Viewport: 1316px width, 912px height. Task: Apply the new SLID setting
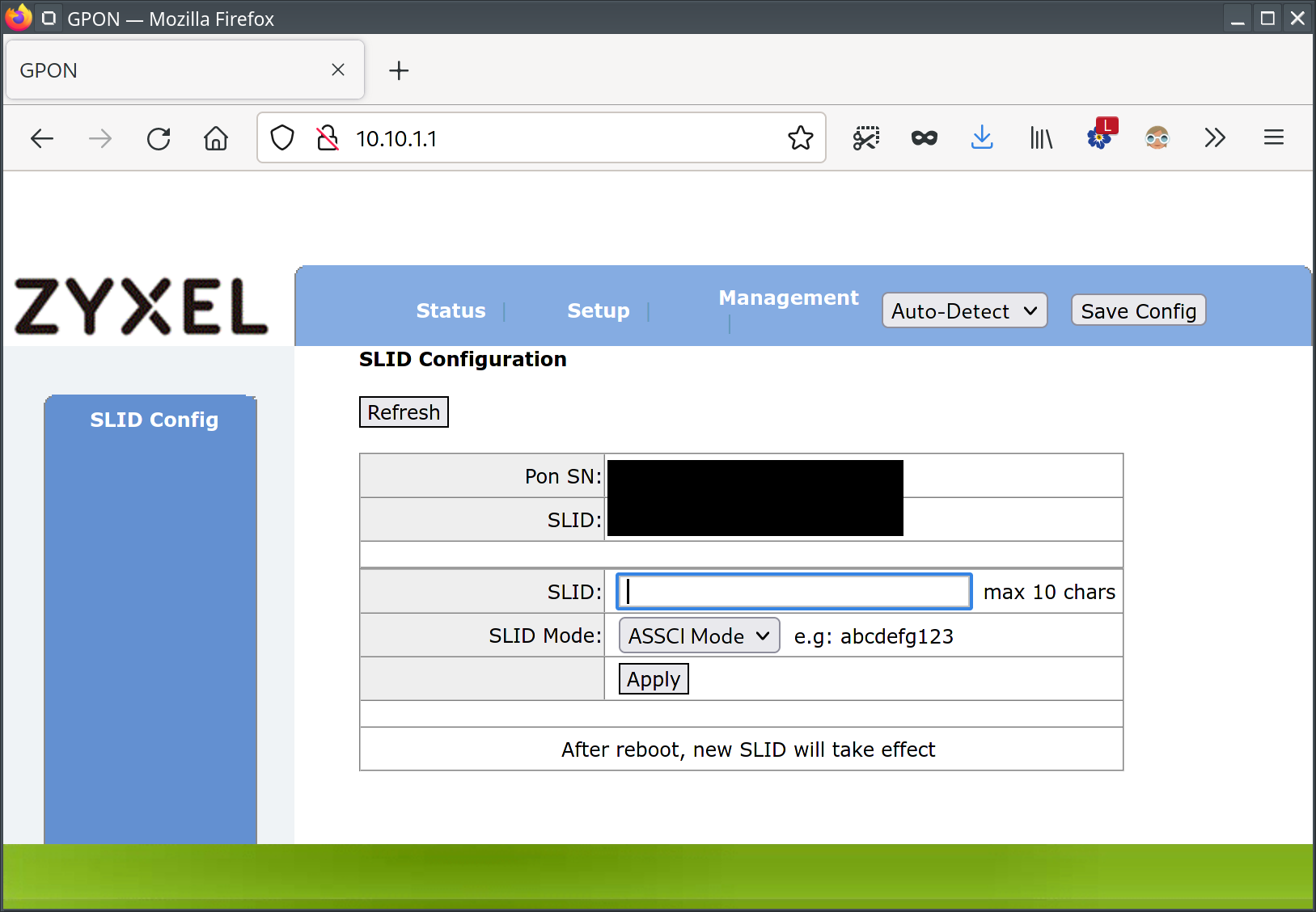point(654,679)
